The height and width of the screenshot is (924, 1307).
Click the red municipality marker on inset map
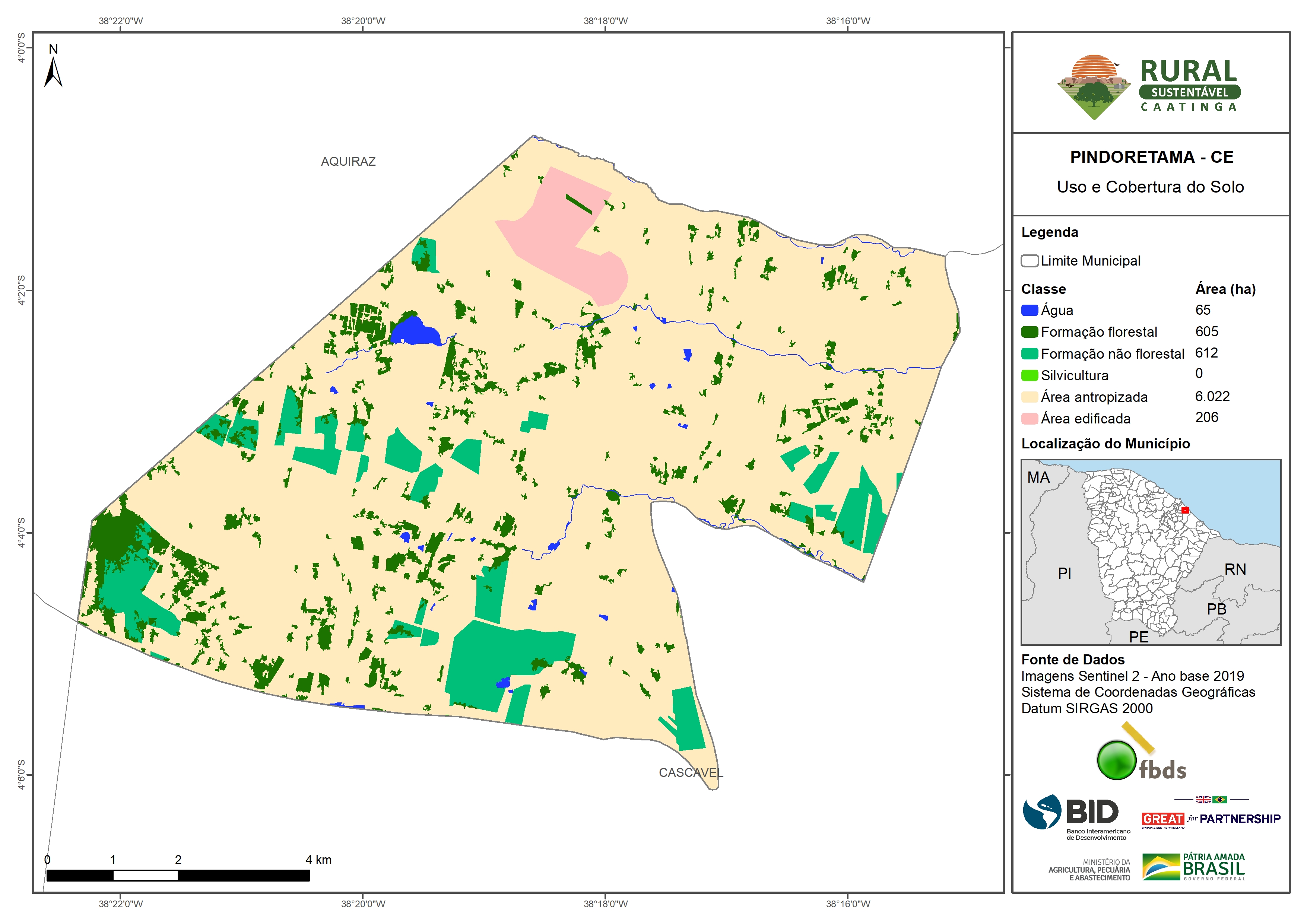pos(1184,510)
